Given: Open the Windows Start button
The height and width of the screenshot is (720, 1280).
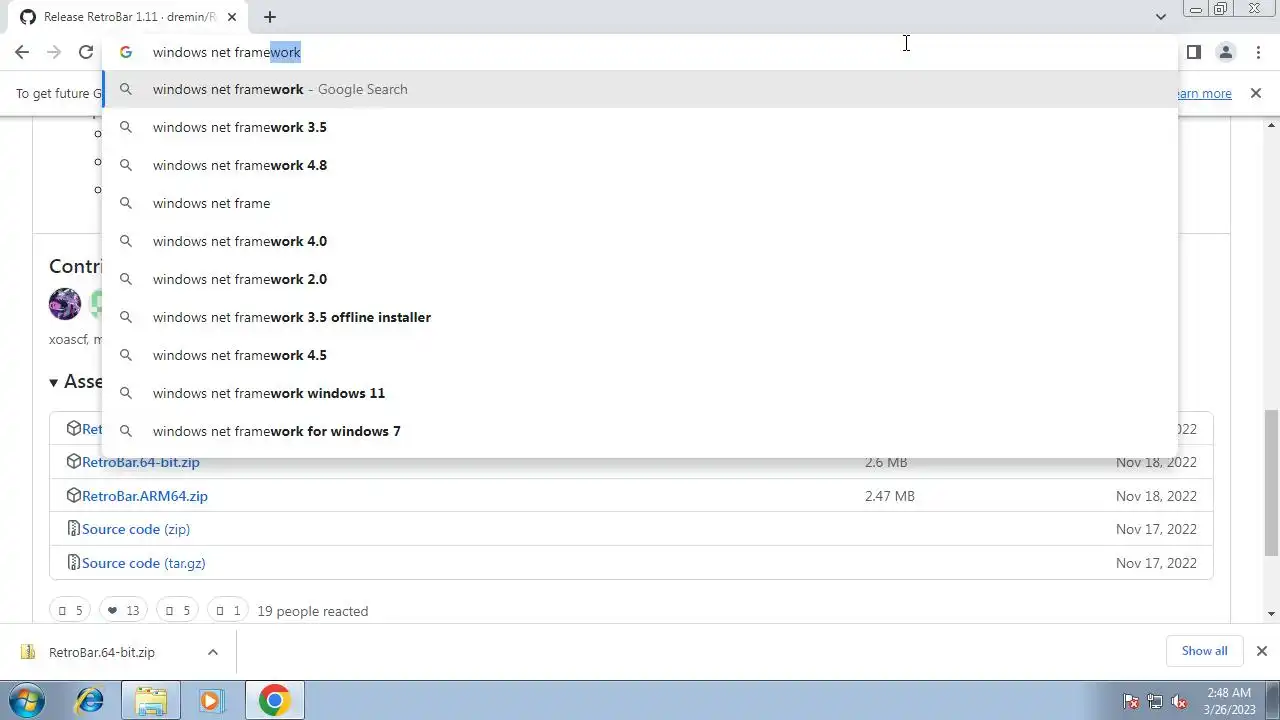Looking at the screenshot, I should pos(25,701).
